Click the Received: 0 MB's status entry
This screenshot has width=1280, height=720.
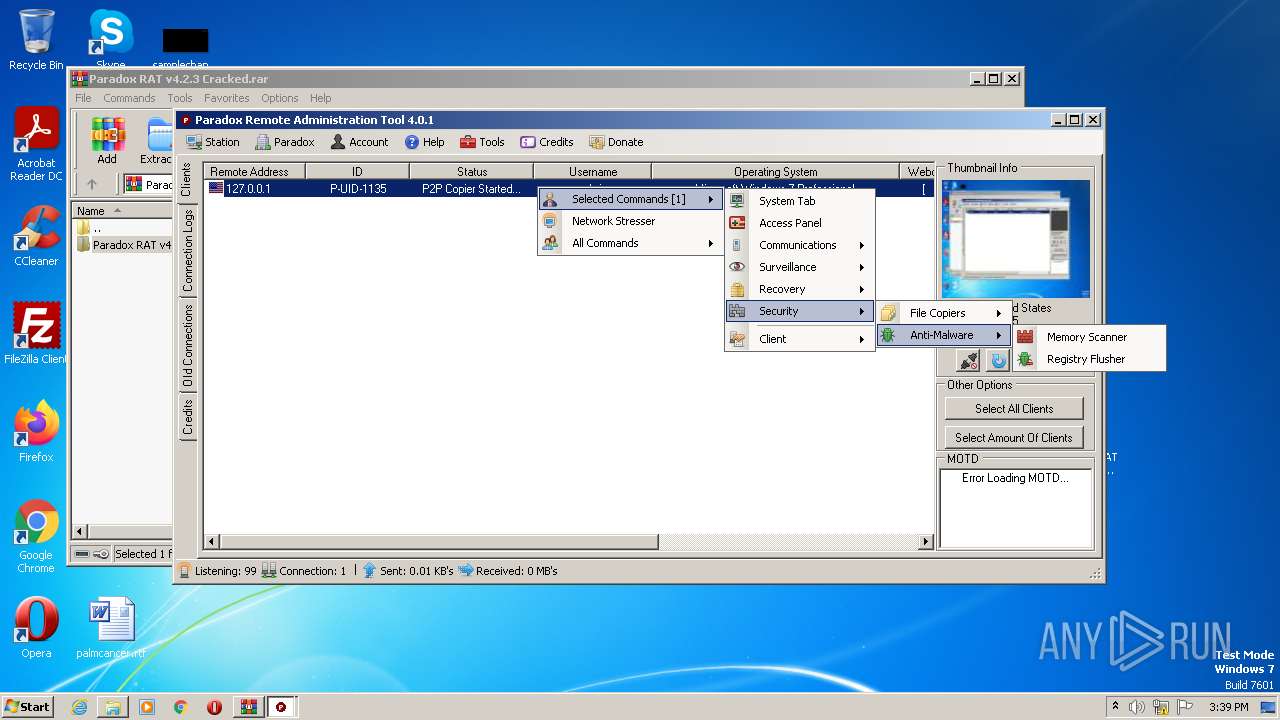point(507,571)
